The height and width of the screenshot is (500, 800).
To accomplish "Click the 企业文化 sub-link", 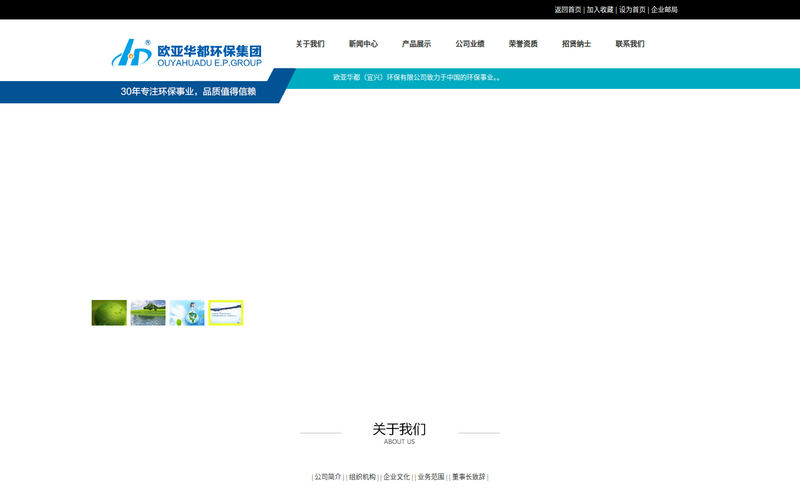I will point(396,477).
